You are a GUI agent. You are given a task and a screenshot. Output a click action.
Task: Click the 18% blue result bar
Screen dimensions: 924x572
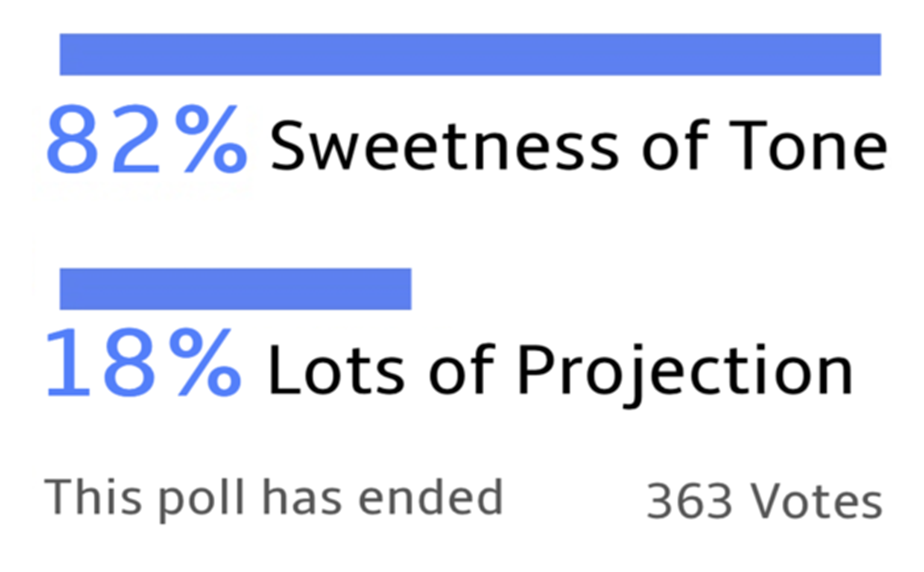click(235, 289)
